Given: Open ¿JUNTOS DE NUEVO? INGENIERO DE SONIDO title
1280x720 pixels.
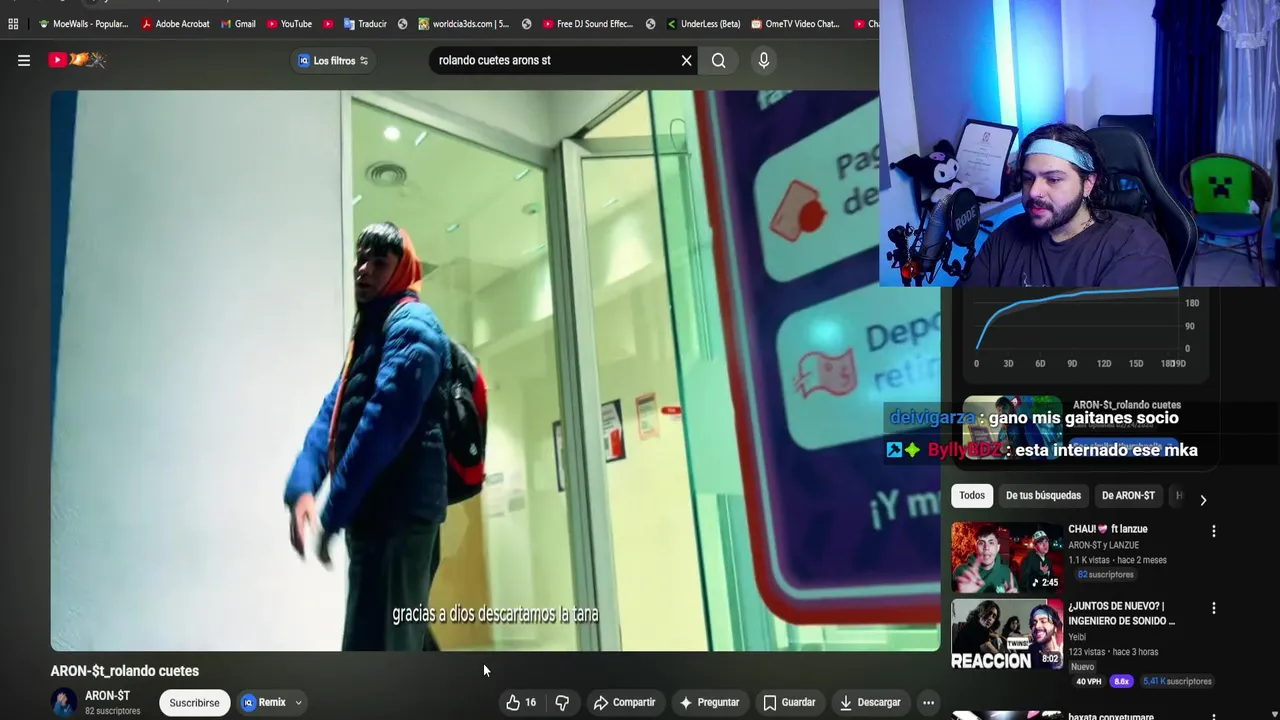Looking at the screenshot, I should [1121, 613].
